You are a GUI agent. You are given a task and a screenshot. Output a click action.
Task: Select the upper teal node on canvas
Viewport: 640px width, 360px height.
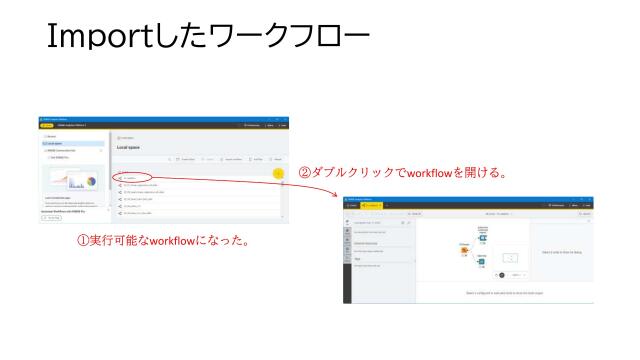[482, 238]
